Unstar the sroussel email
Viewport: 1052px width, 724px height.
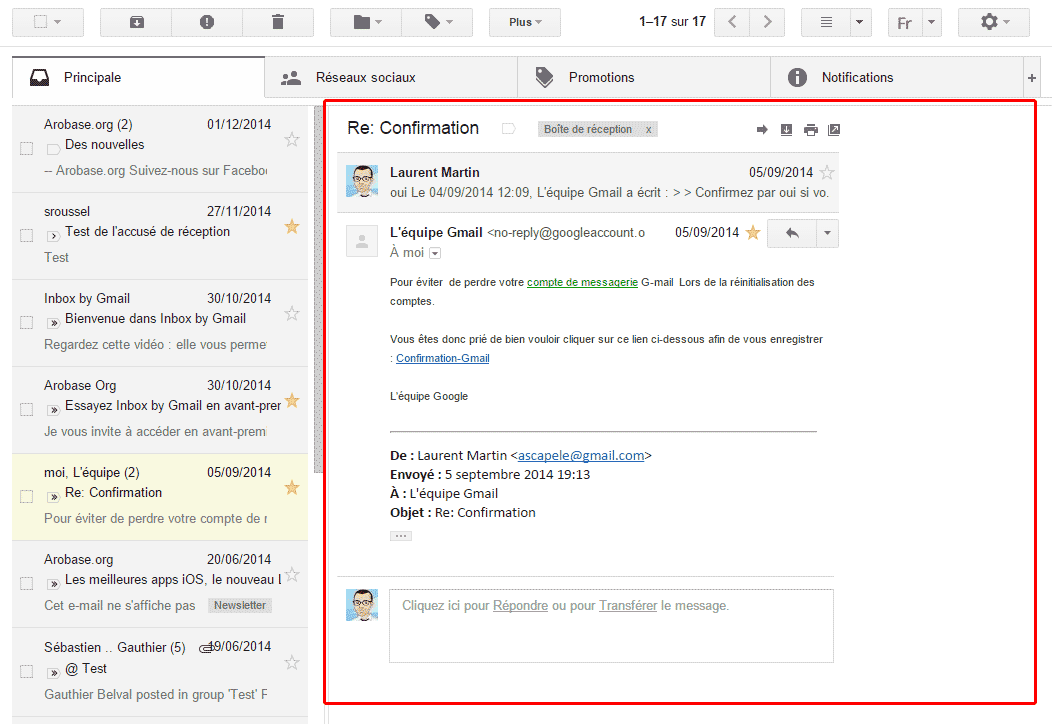(x=292, y=227)
